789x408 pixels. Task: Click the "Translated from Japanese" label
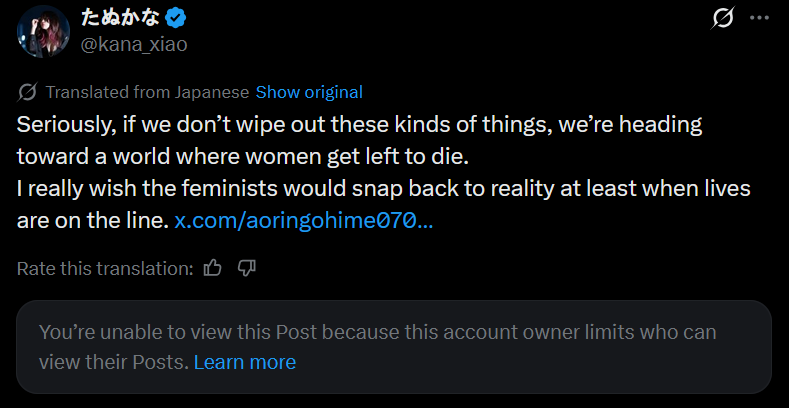pos(147,92)
